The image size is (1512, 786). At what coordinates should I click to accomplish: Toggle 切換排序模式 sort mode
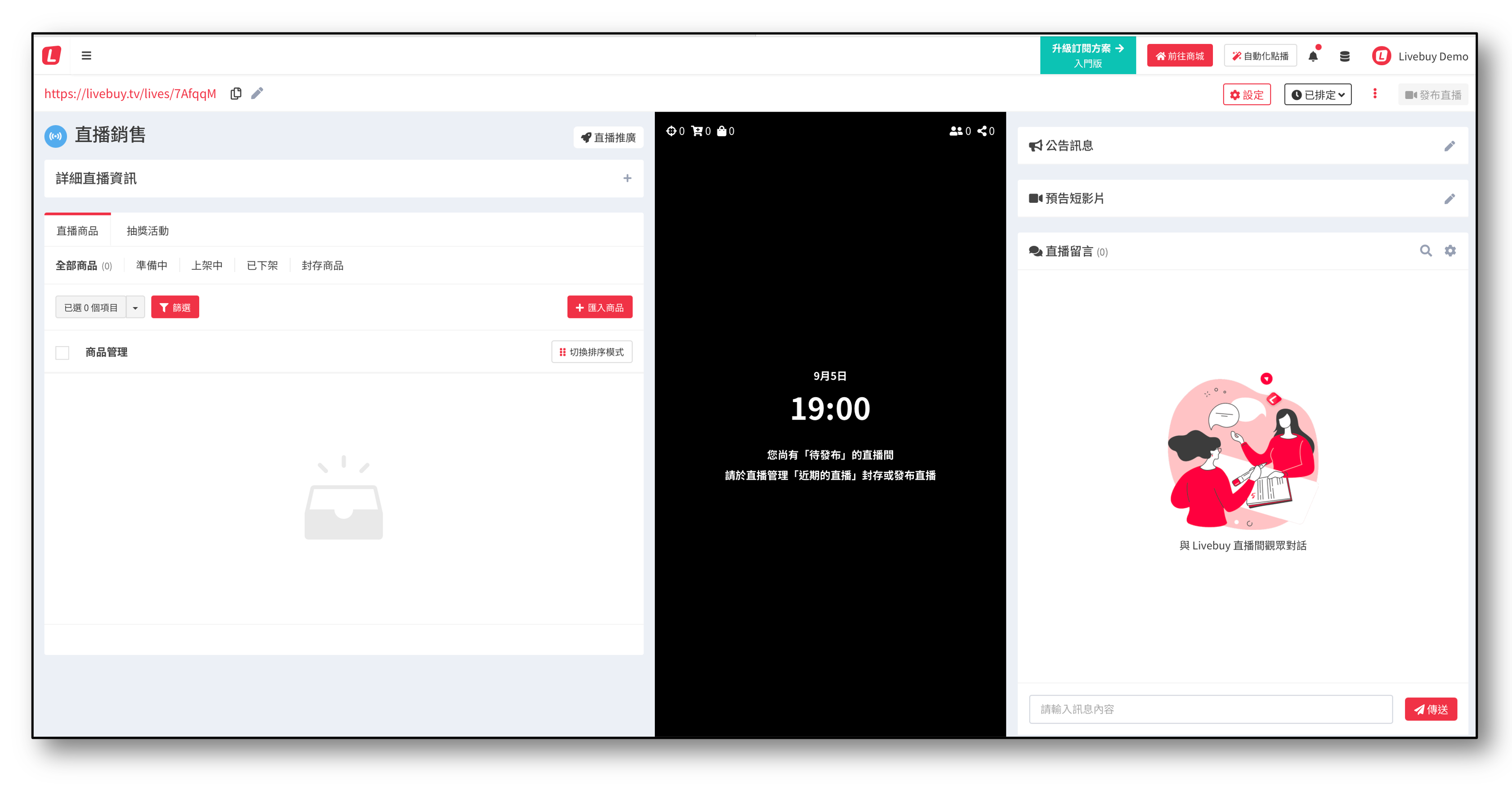pyautogui.click(x=592, y=352)
